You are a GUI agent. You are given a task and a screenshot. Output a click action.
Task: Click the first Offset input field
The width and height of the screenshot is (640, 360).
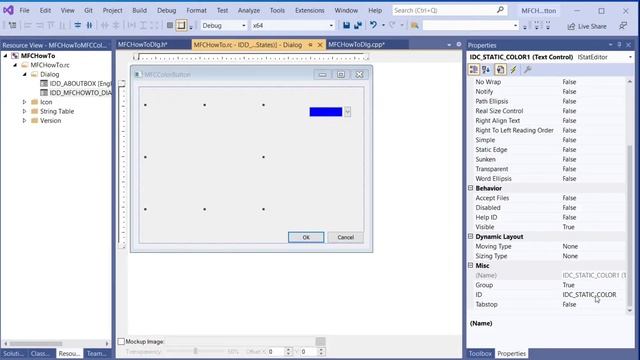[x=276, y=351]
